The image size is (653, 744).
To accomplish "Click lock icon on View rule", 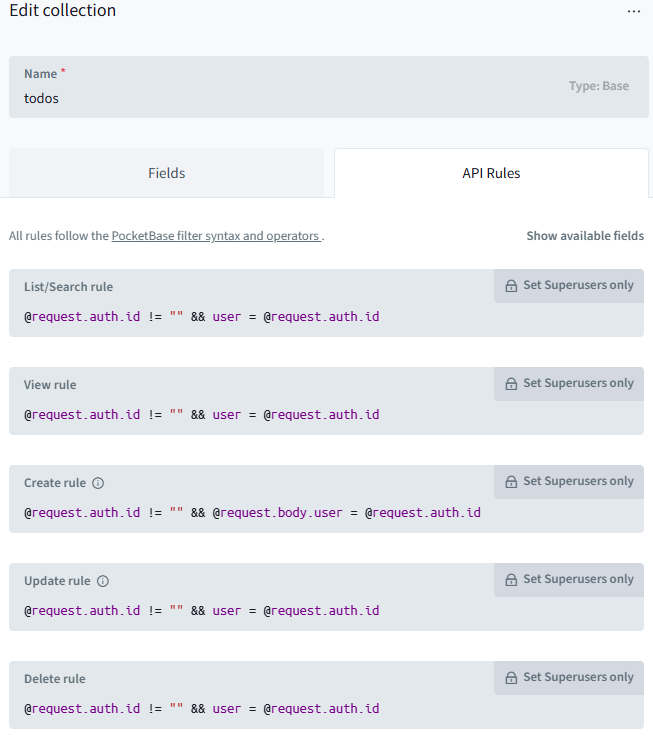I will coord(511,384).
